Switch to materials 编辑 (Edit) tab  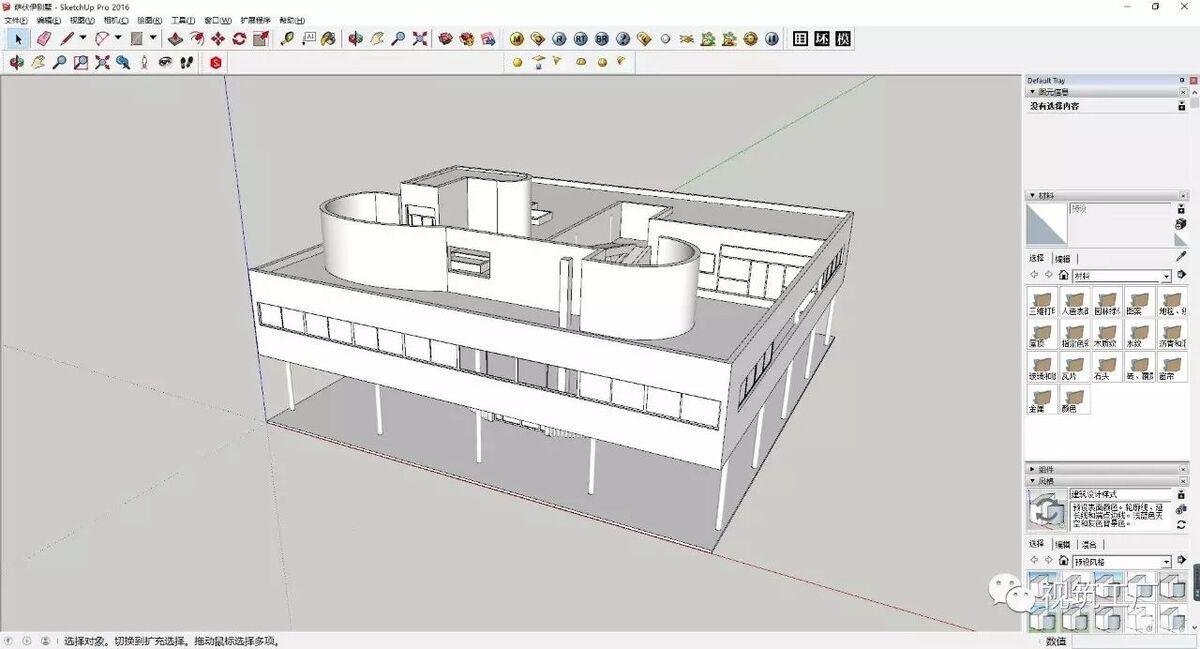point(1062,258)
